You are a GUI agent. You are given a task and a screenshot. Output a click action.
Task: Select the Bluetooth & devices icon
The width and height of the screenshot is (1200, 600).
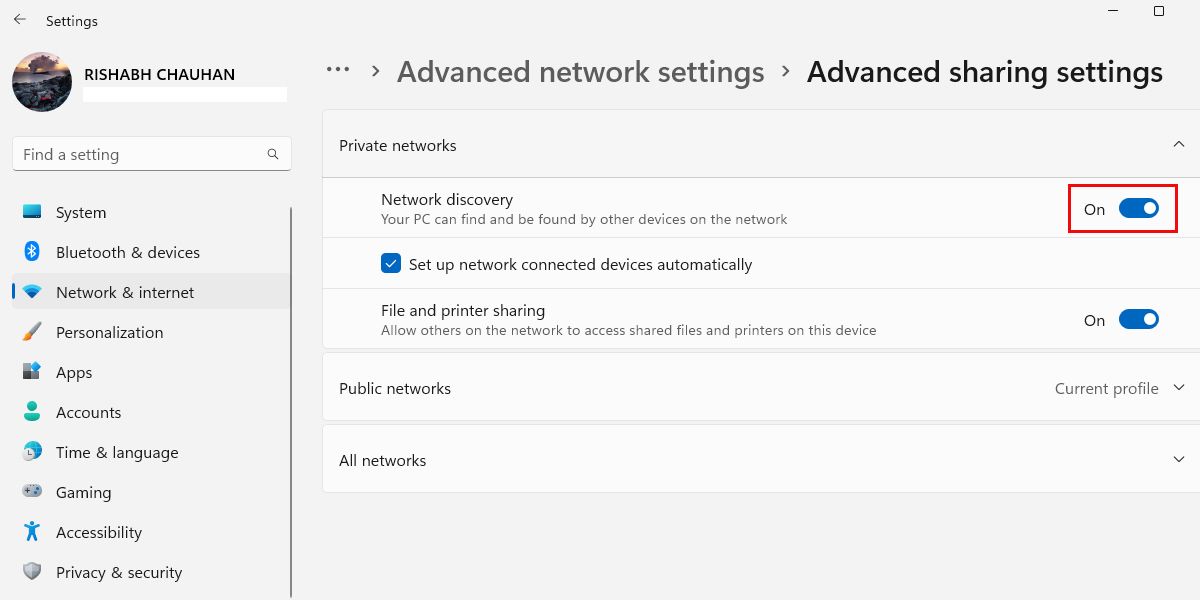click(x=30, y=252)
